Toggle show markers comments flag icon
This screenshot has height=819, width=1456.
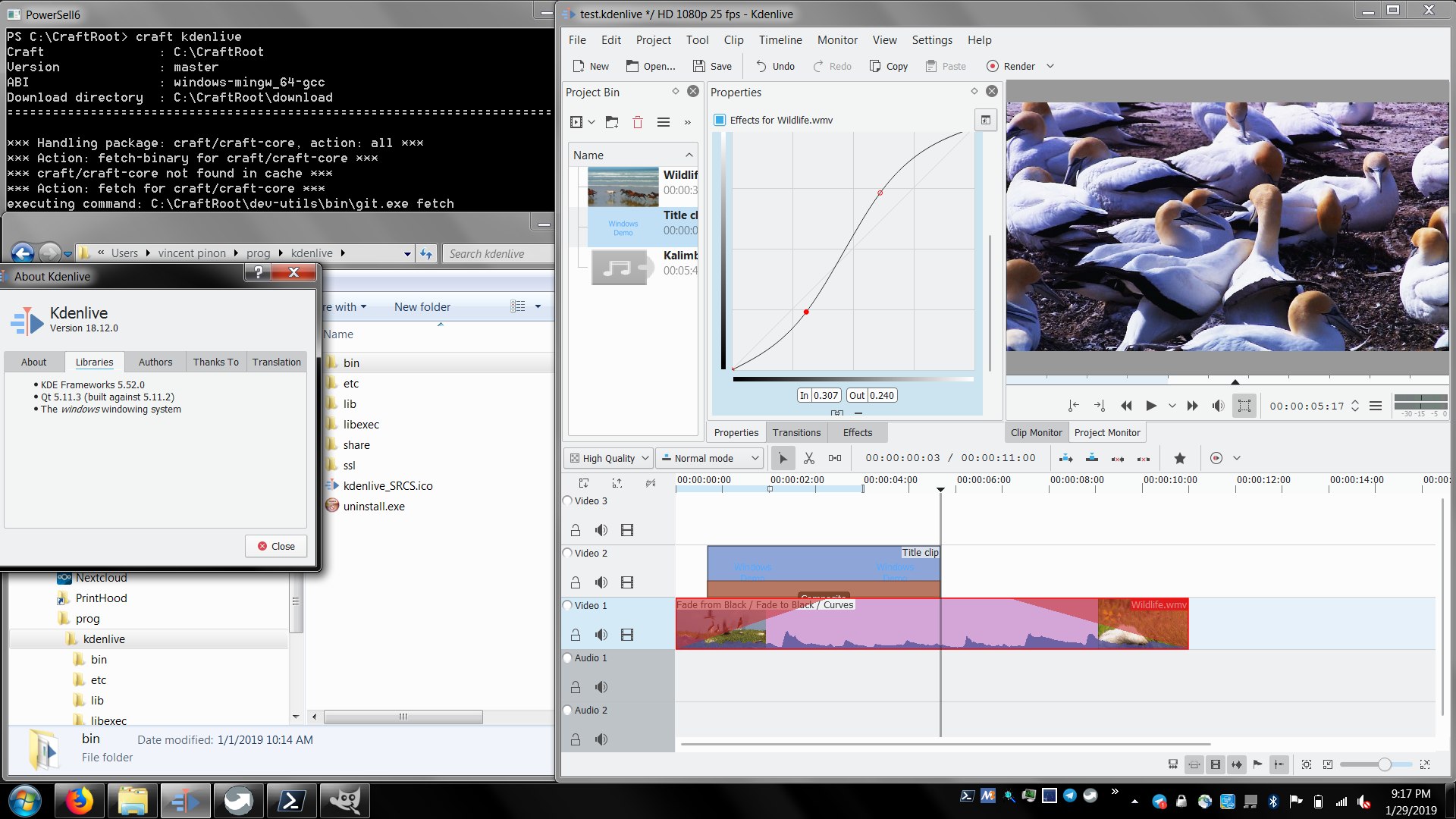(x=1258, y=764)
